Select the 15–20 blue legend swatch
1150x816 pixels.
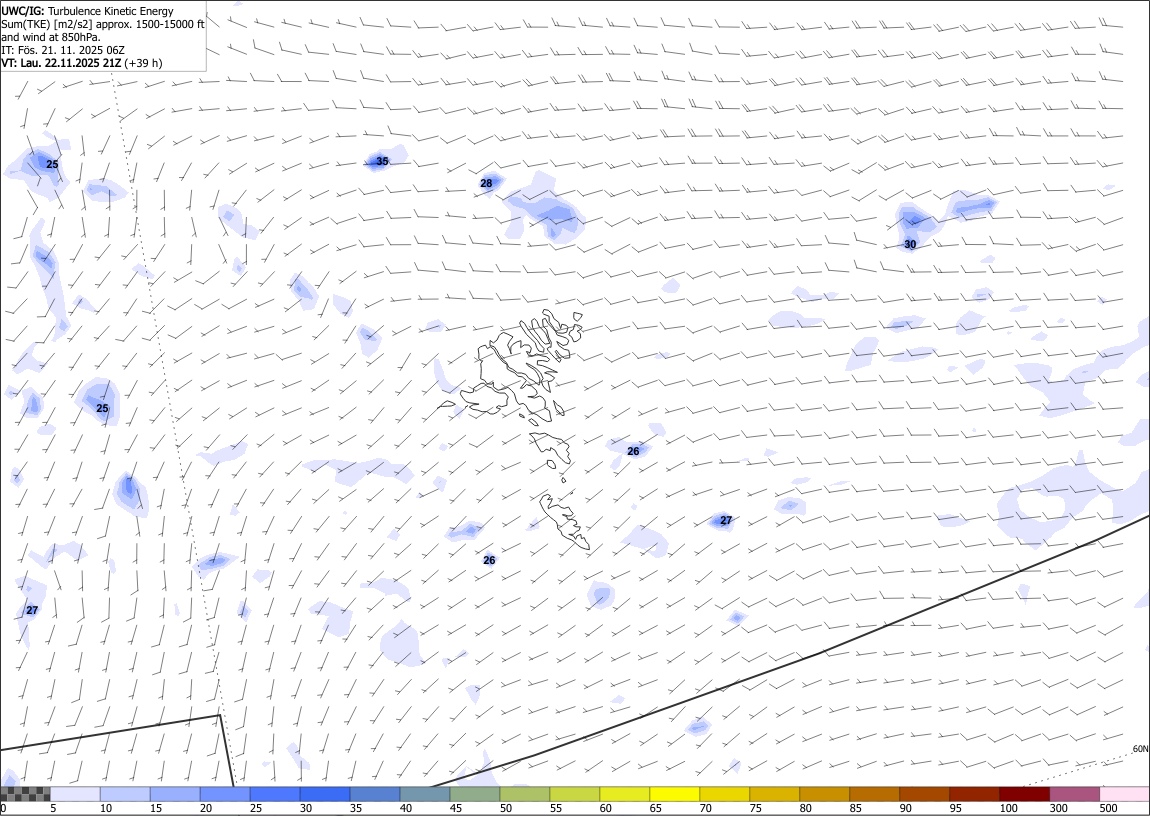pyautogui.click(x=175, y=794)
